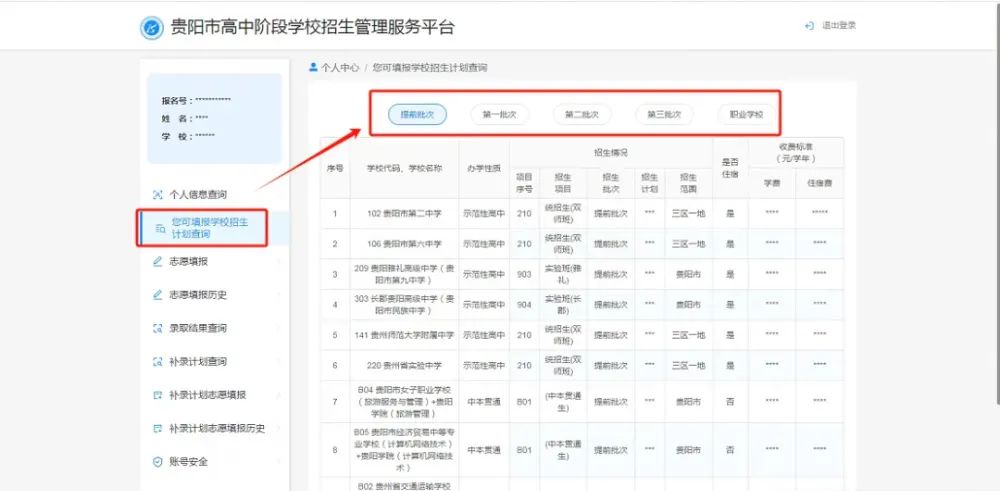The image size is (1000, 491).
Task: Click the logout icon at top right
Action: pyautogui.click(x=809, y=26)
